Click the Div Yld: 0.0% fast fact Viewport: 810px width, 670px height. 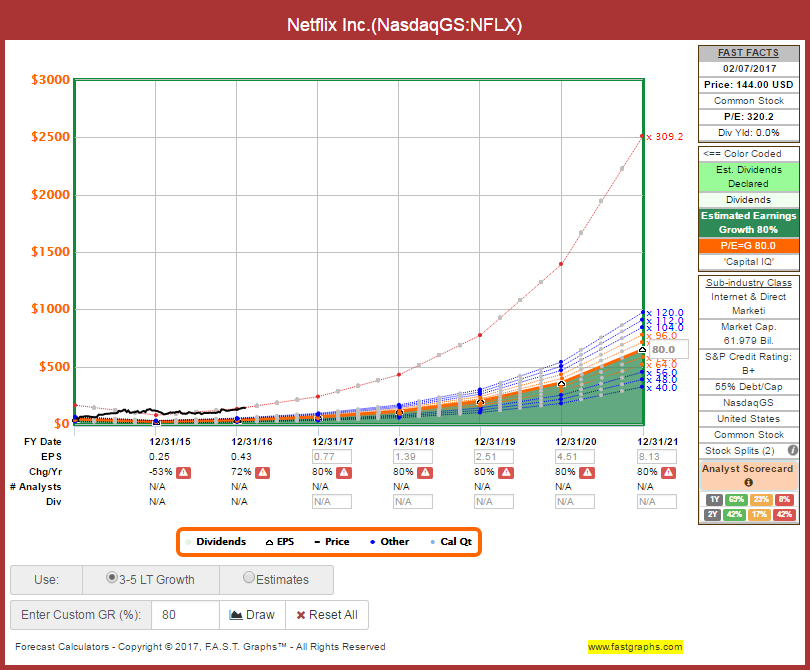[x=749, y=133]
